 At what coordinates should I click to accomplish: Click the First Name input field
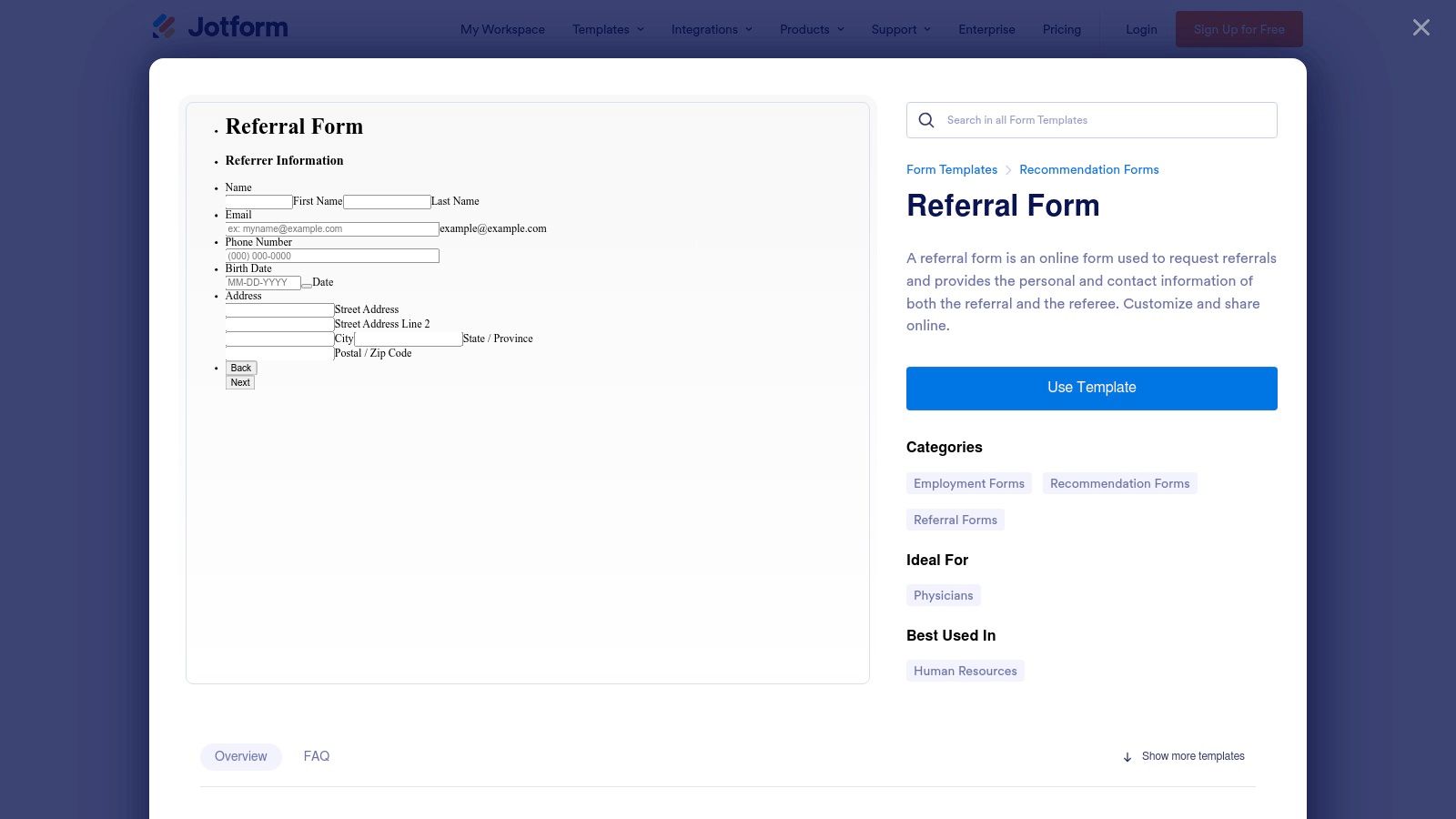(259, 201)
